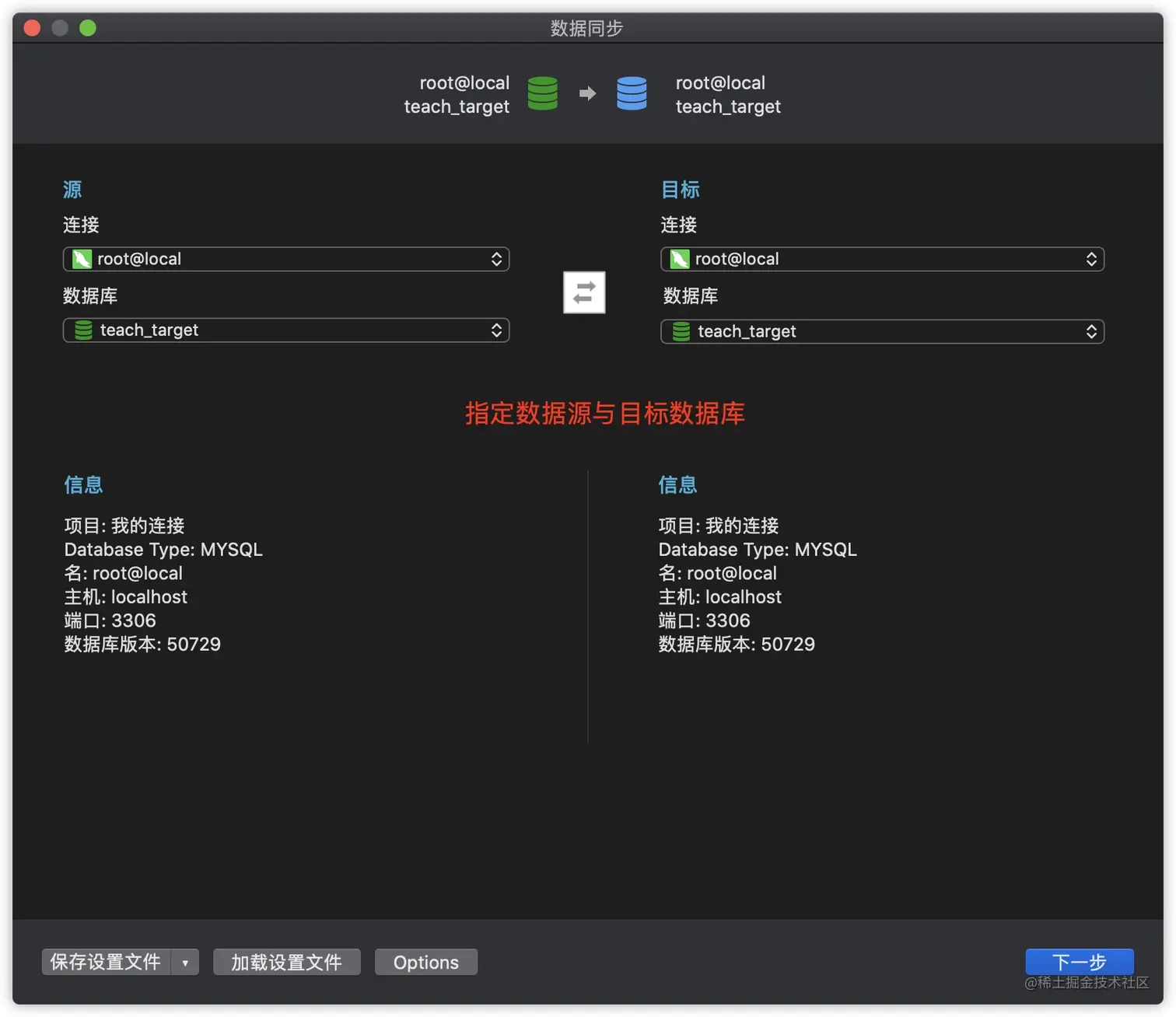Viewport: 1176px width, 1017px height.
Task: Click the 加载设置文件 button
Action: click(286, 963)
